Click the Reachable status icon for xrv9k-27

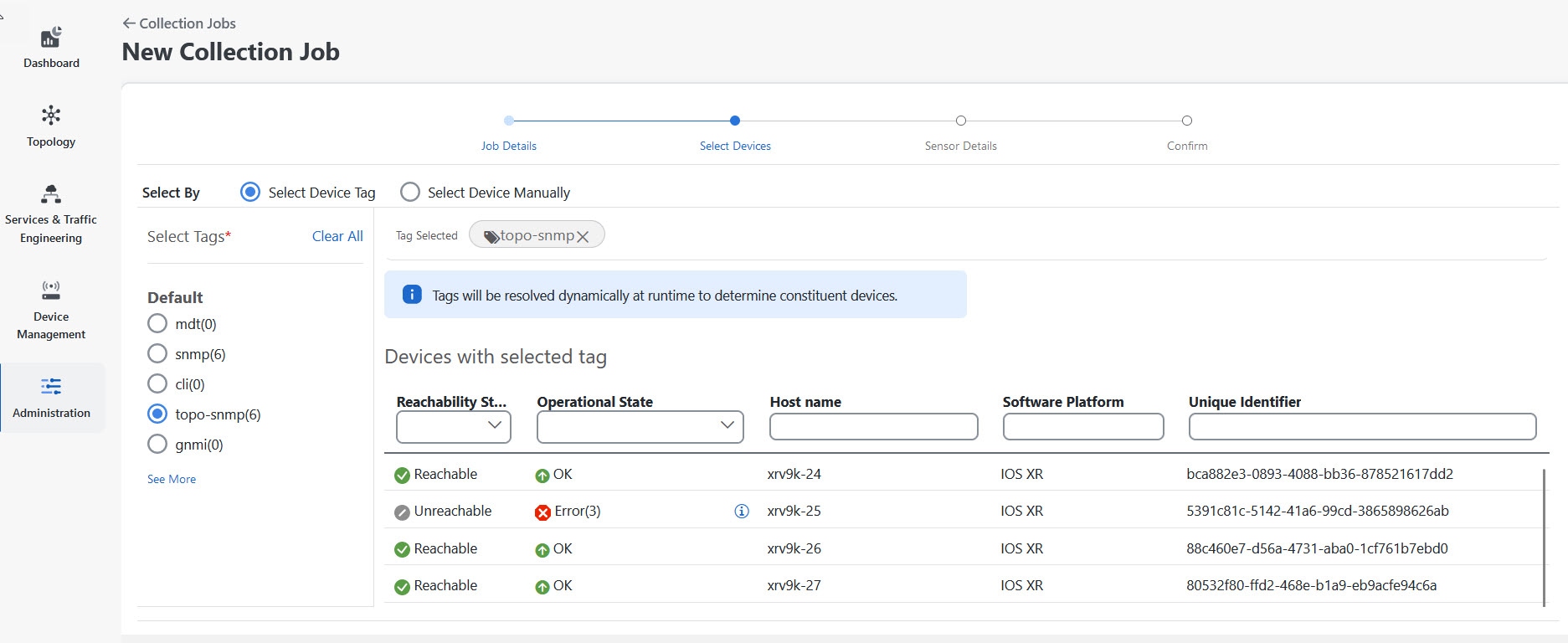coord(402,587)
